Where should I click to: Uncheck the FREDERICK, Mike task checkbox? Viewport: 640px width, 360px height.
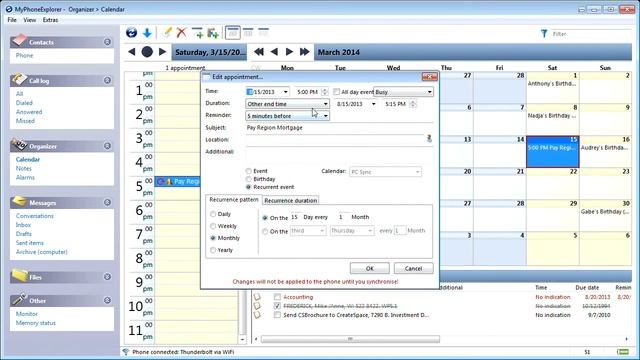click(x=278, y=306)
